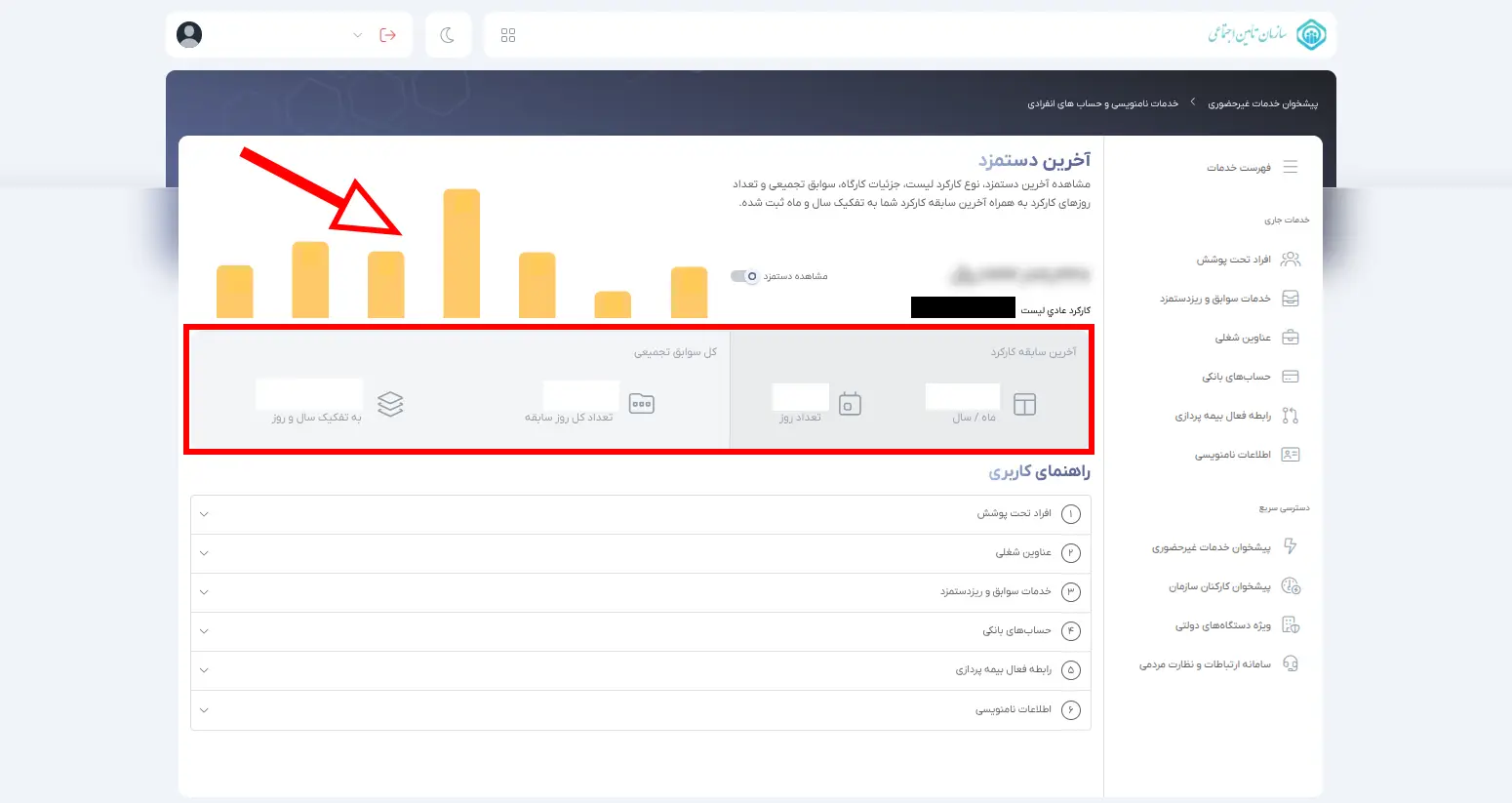
Task: Click the آخرین سابقه کارکرد card
Action: pos(910,389)
